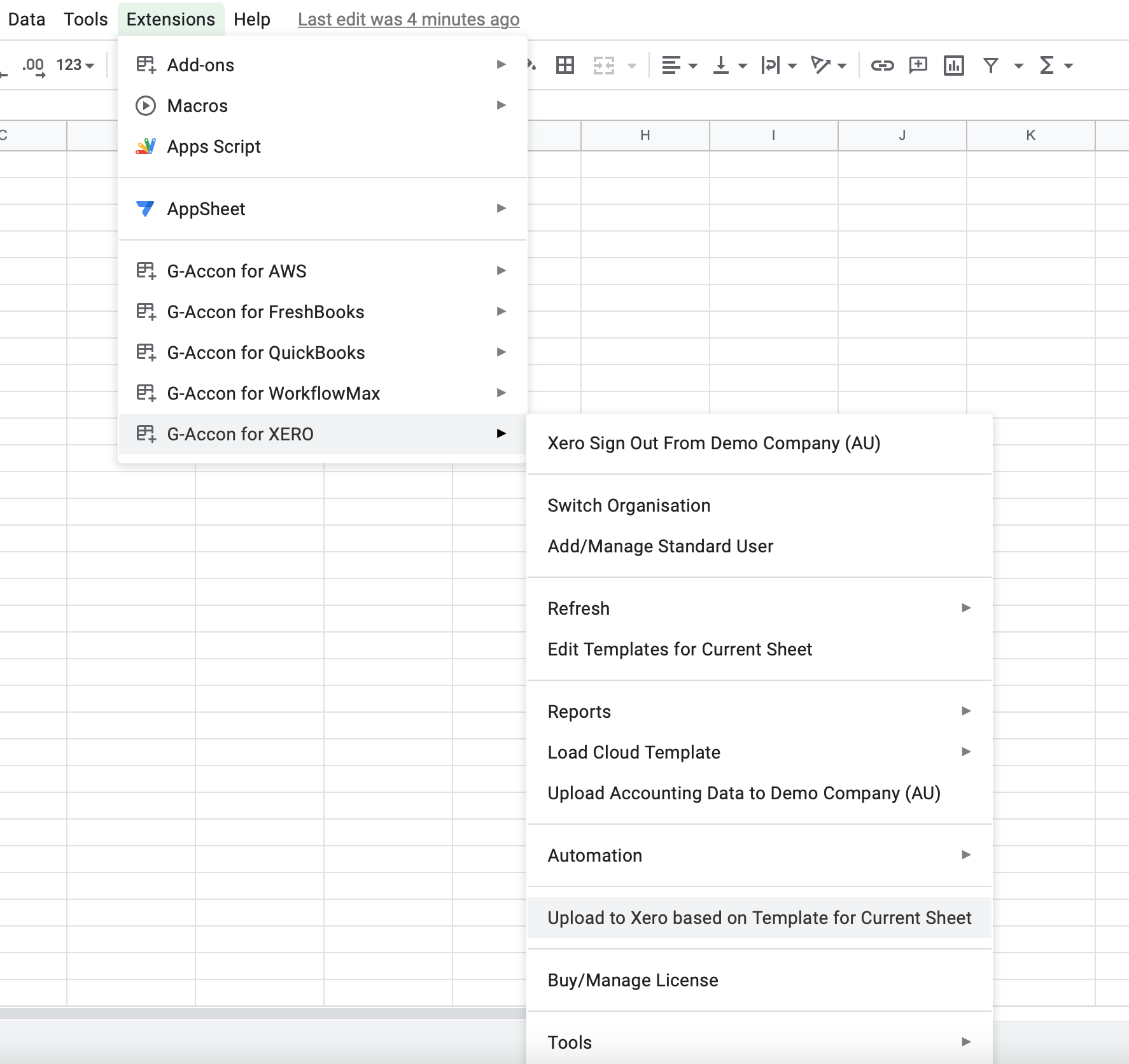Select G-Accon for XERO entry
The image size is (1129, 1064).
323,434
